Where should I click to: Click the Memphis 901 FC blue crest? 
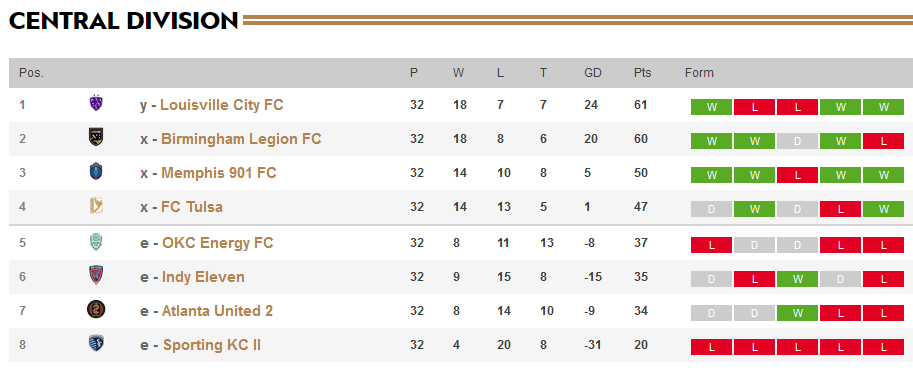96,171
